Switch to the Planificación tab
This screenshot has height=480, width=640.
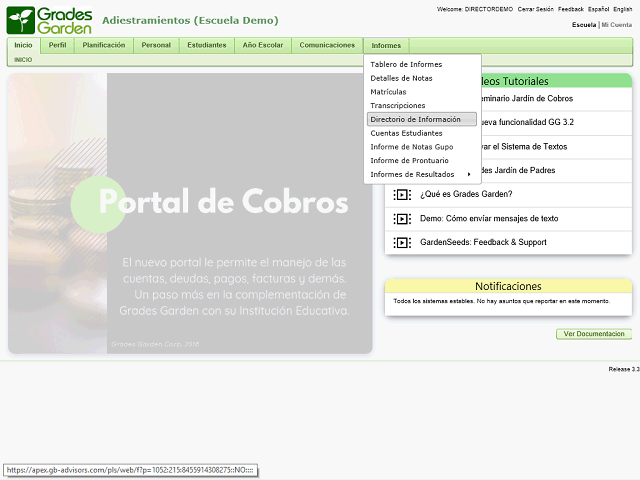(x=104, y=45)
